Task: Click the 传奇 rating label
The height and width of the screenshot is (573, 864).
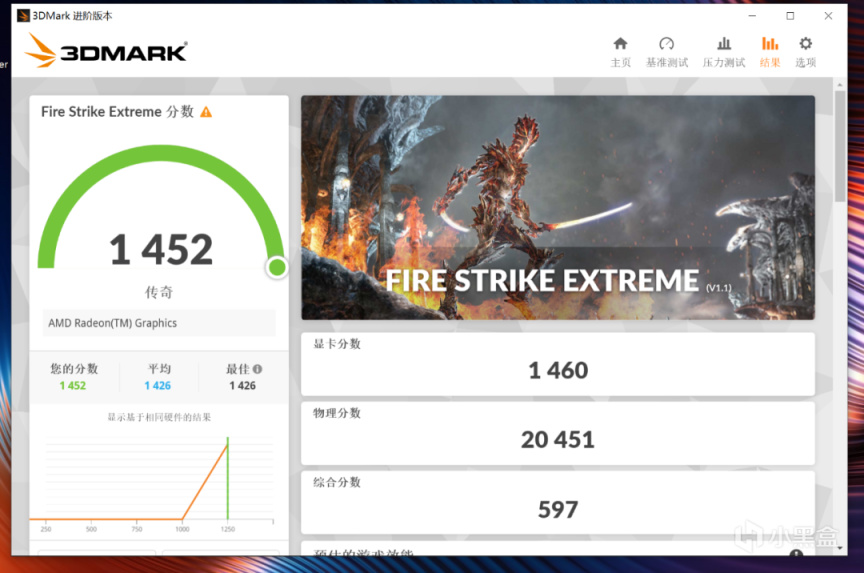Action: [159, 292]
